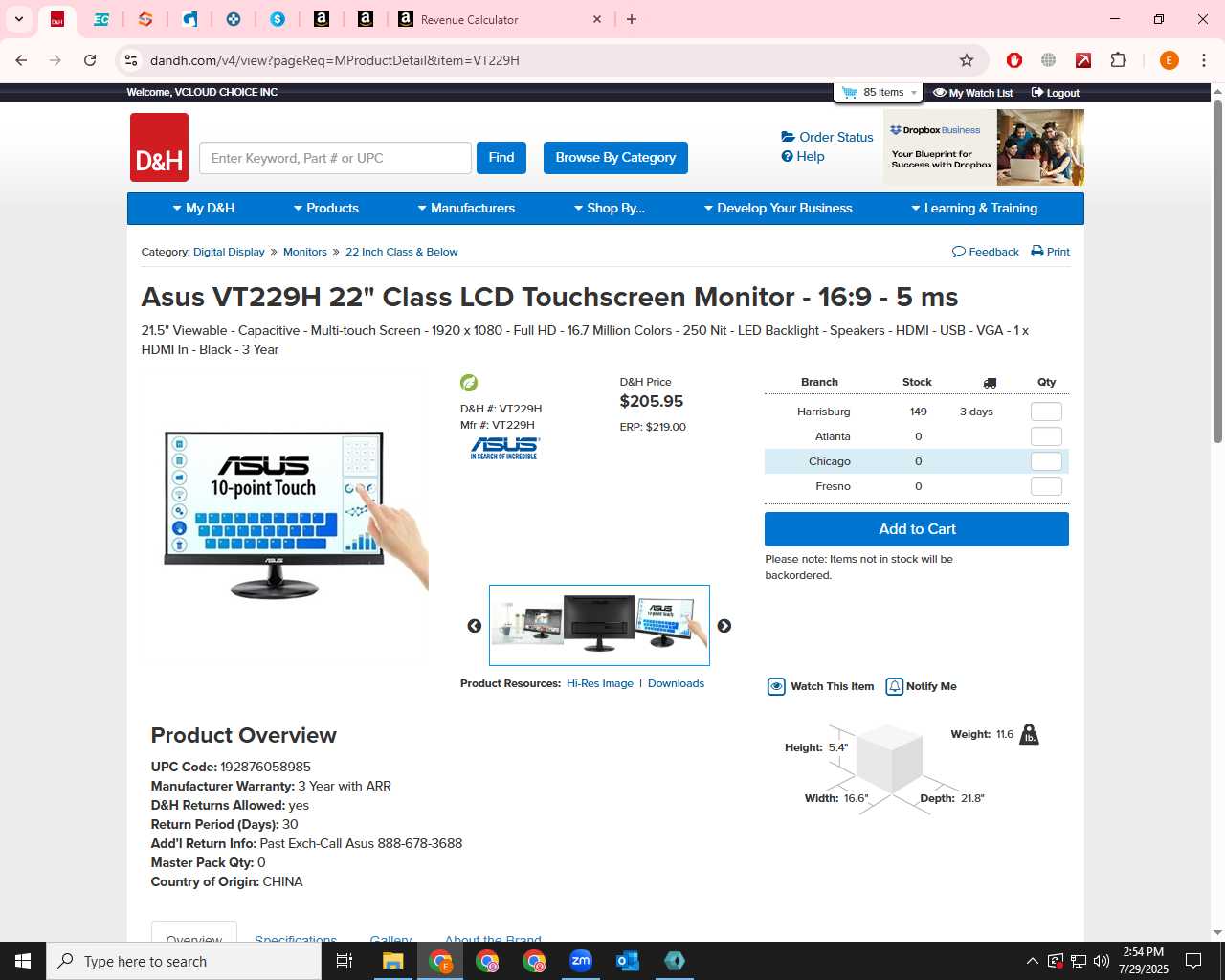Open the Chrome three-dot menu
This screenshot has width=1225, height=980.
click(x=1203, y=60)
